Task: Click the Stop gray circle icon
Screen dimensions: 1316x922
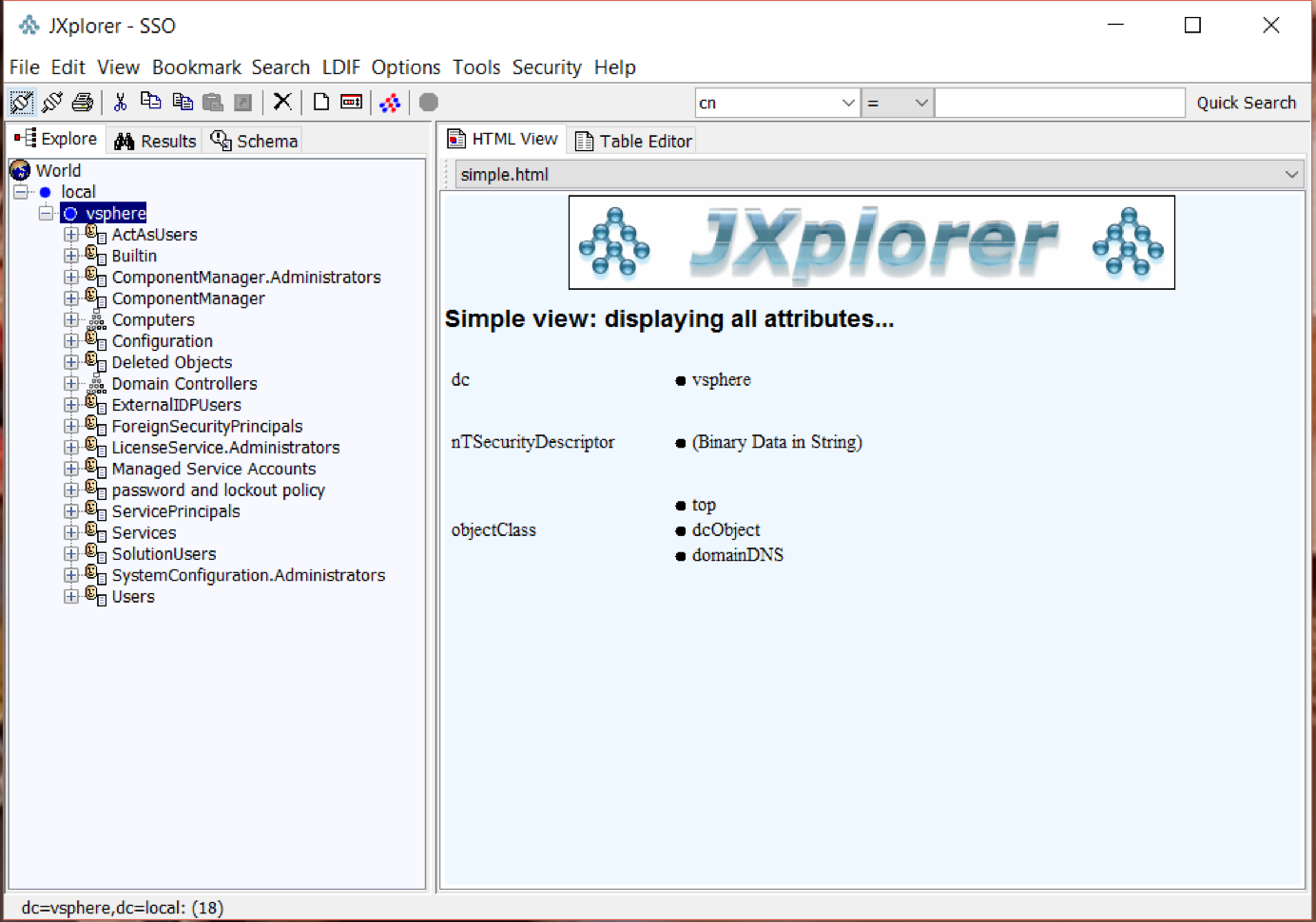Action: pos(429,102)
